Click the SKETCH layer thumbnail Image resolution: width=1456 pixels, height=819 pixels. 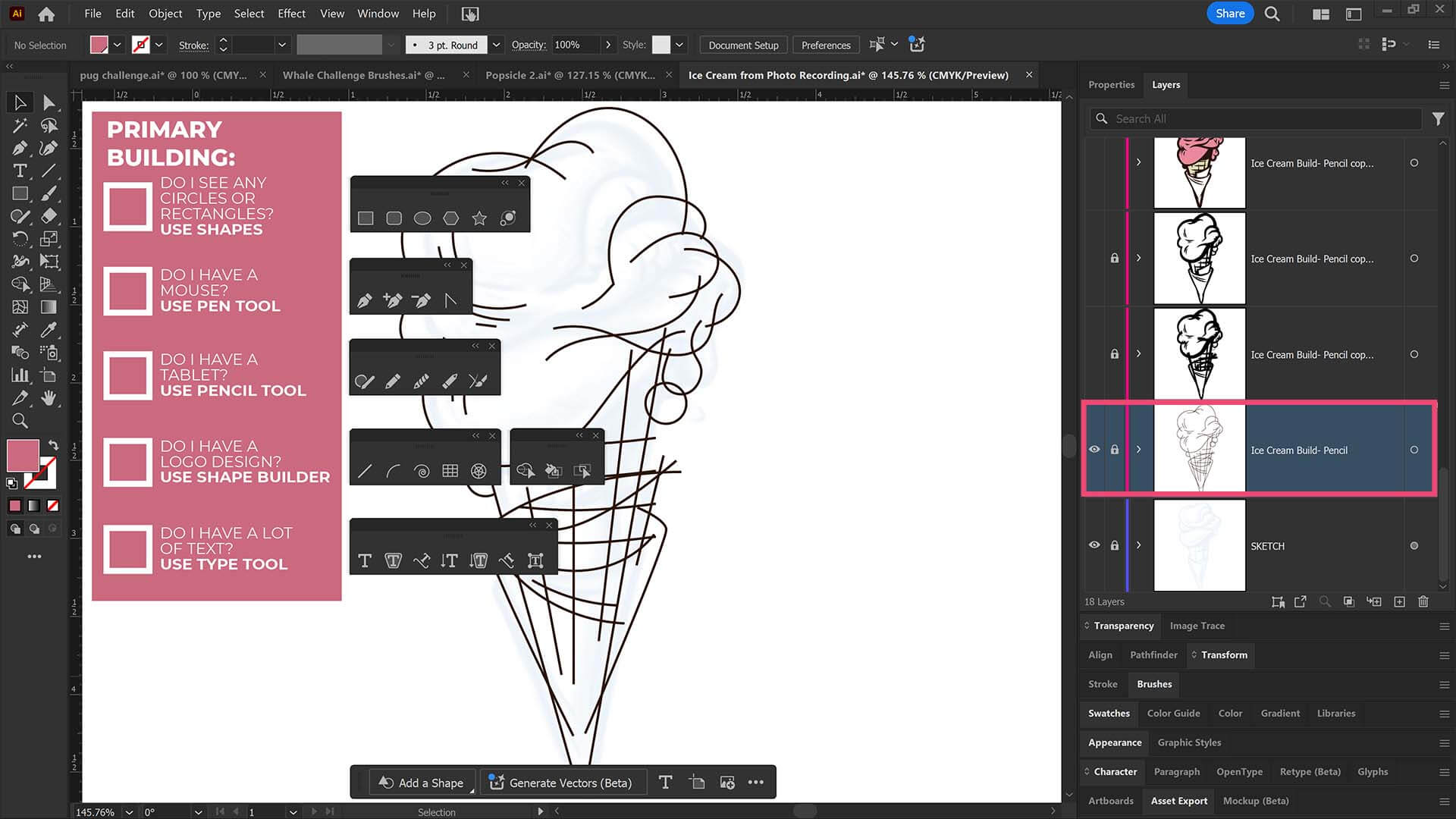tap(1199, 545)
